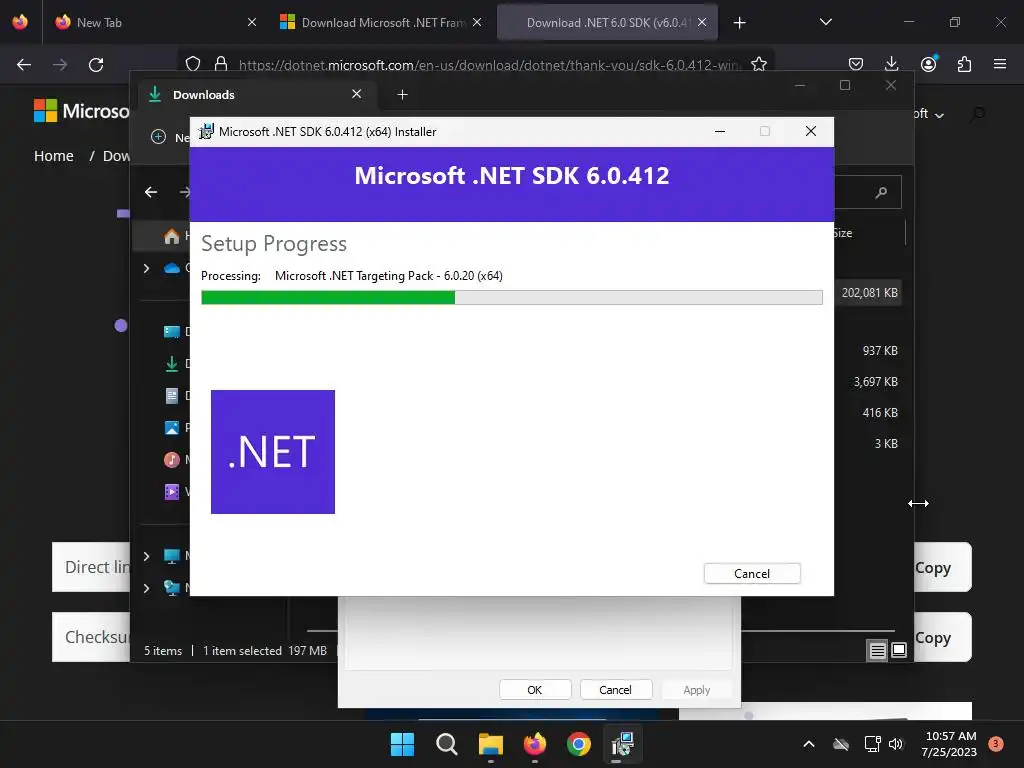Open File Explorer from taskbar
1024x768 pixels.
point(490,744)
